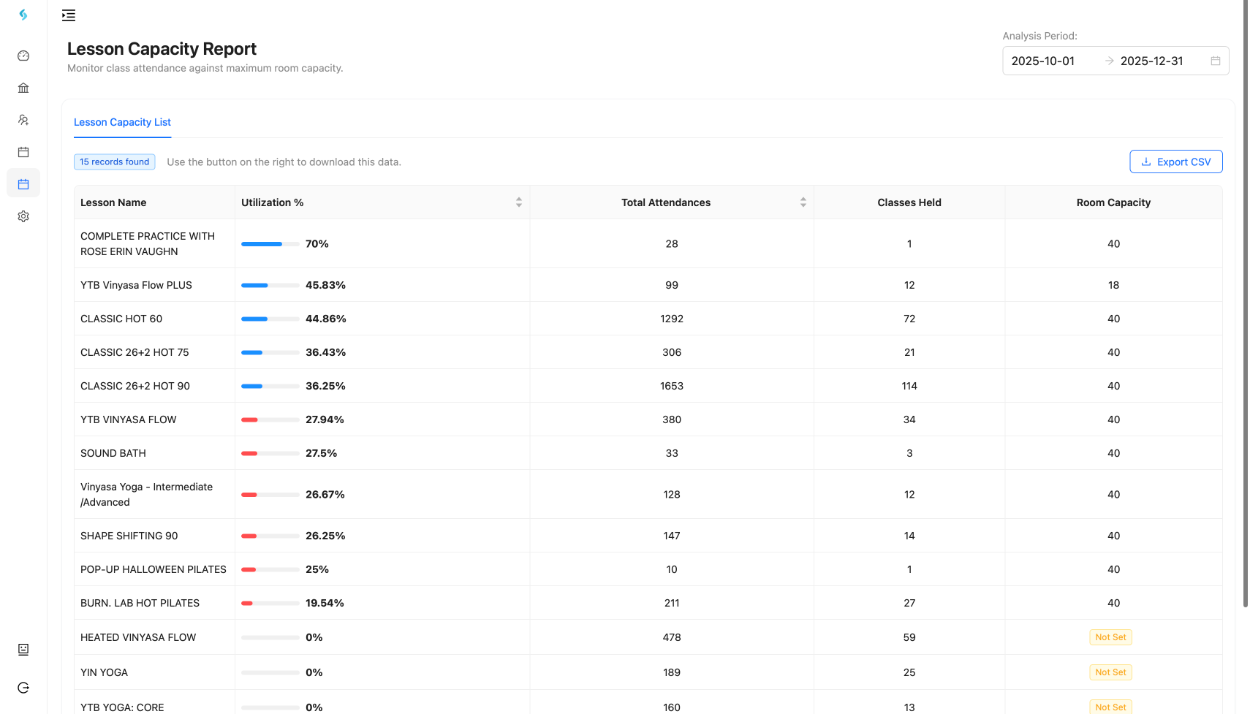Viewport: 1250px width, 714px height.
Task: Click the app logo in the sidebar
Action: pyautogui.click(x=23, y=15)
